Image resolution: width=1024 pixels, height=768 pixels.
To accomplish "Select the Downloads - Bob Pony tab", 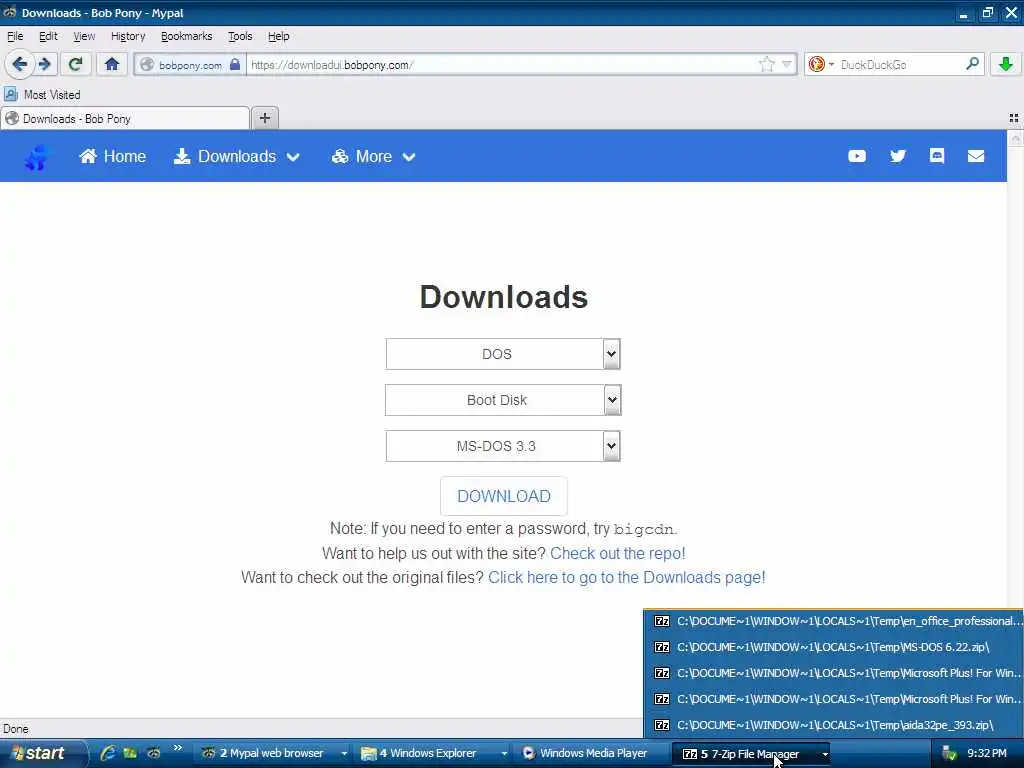I will 125,119.
